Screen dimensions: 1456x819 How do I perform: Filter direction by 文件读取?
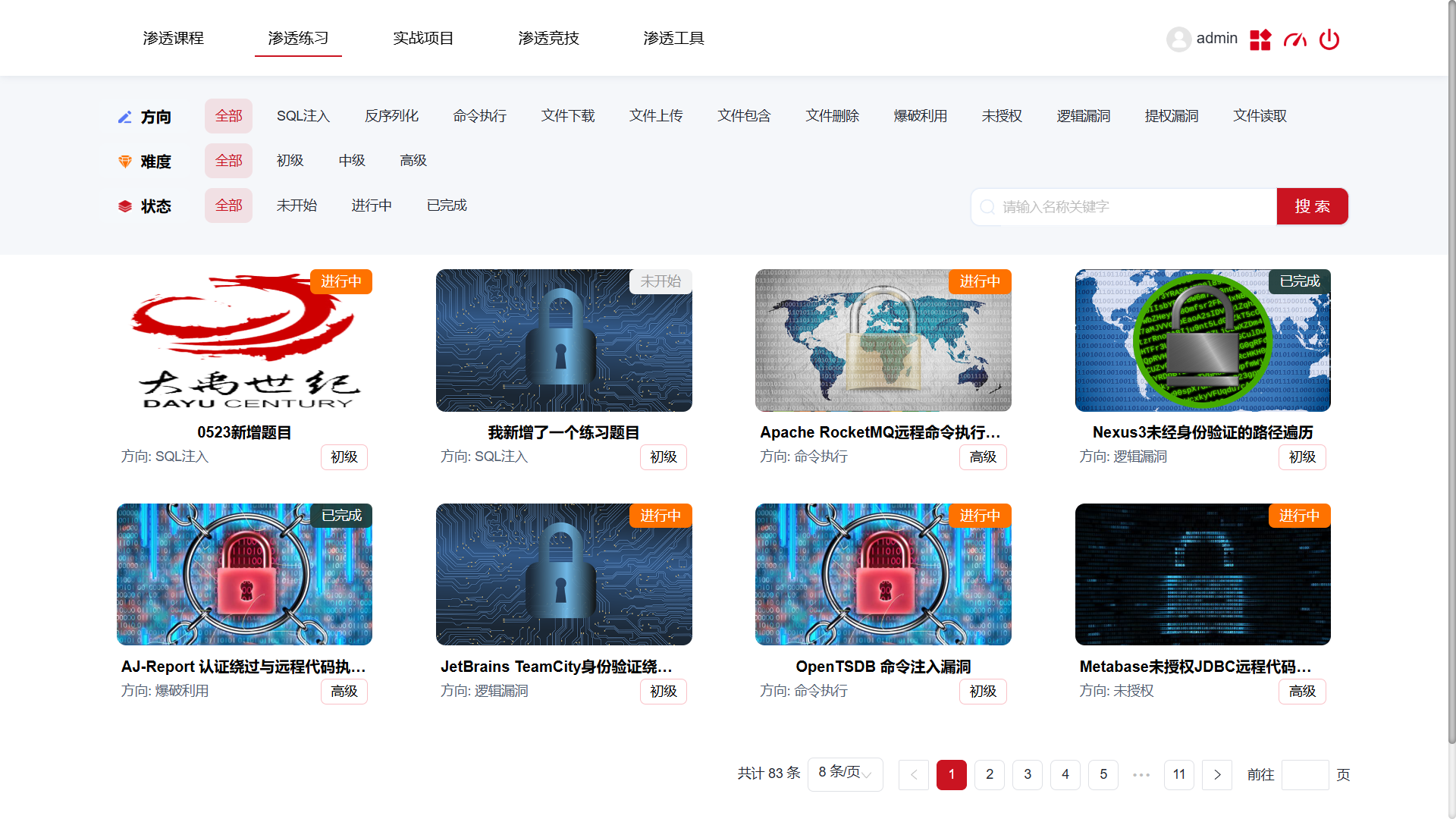coord(1260,116)
